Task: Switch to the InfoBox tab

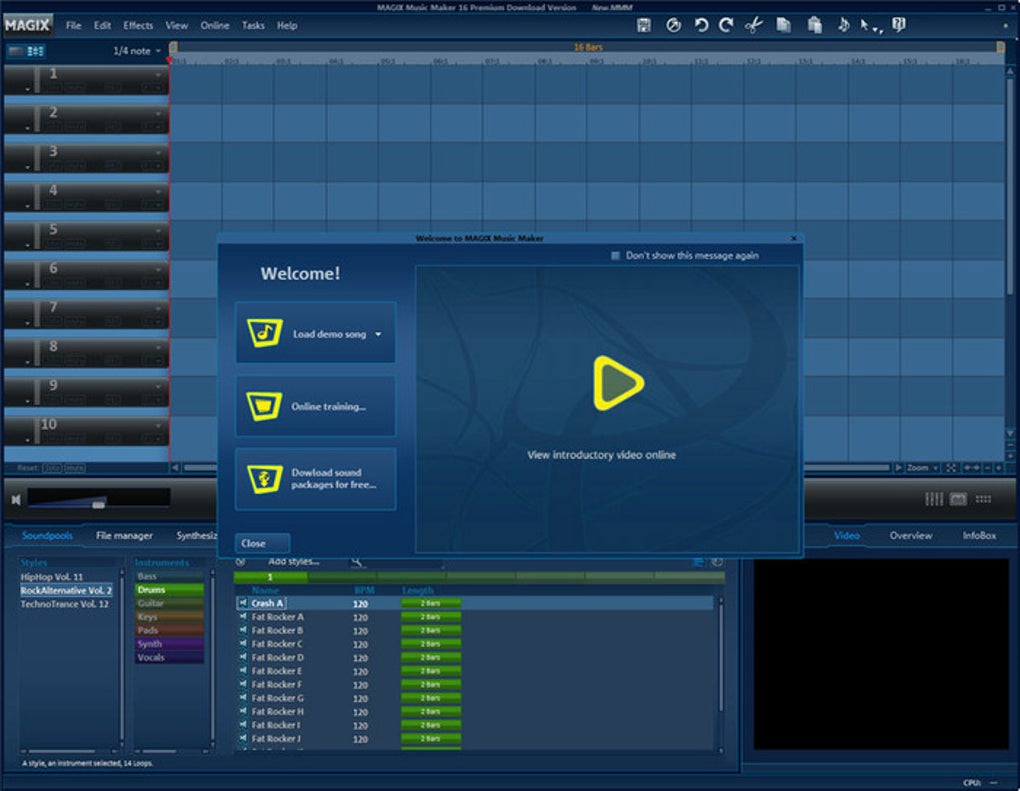Action: (979, 535)
